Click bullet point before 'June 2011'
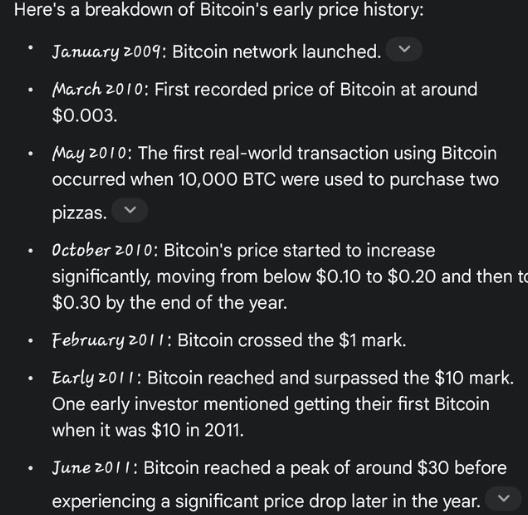The width and height of the screenshot is (528, 515). click(x=31, y=469)
